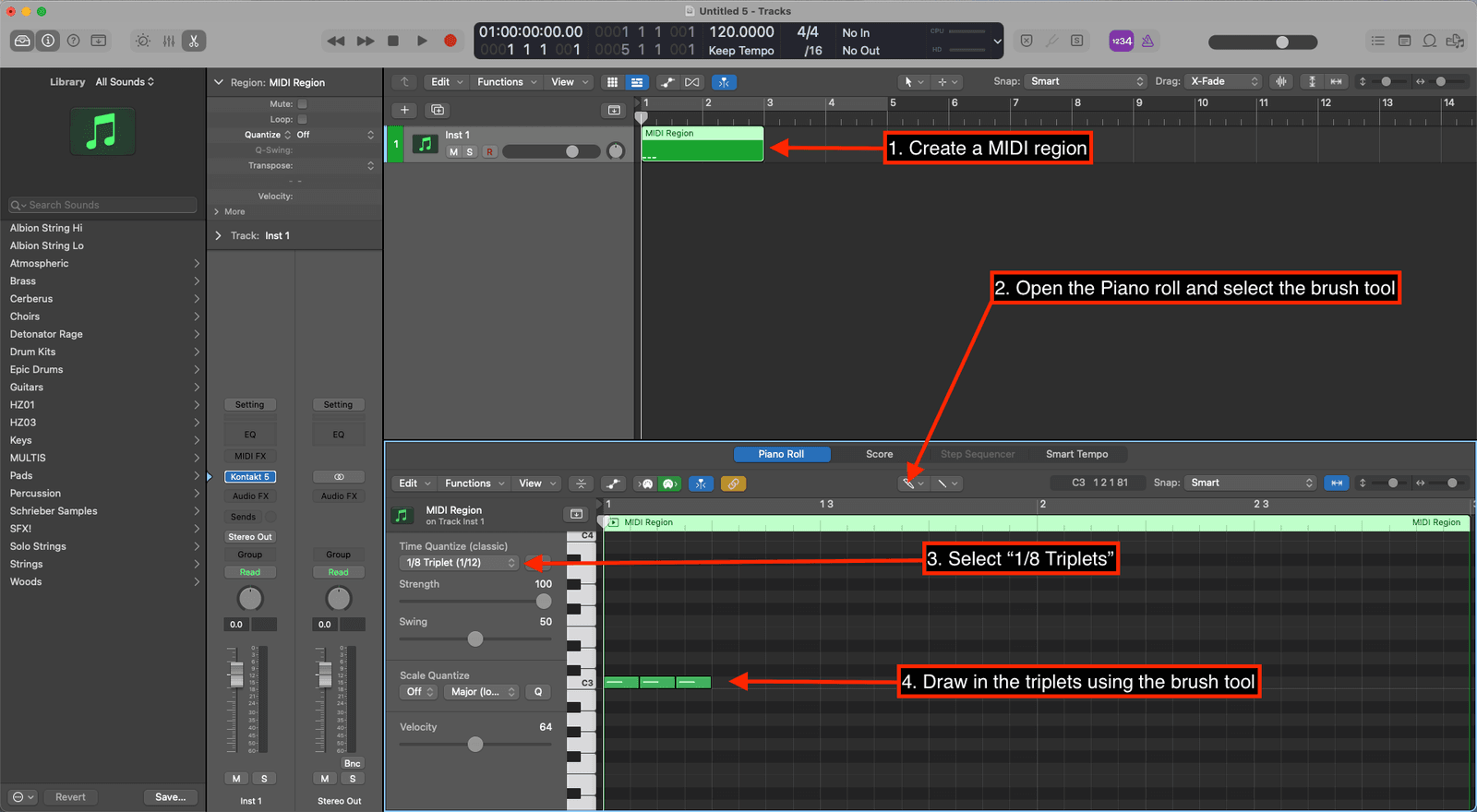Open the Mixer button in control bar
Viewport: 1477px width, 812px height.
[x=169, y=41]
